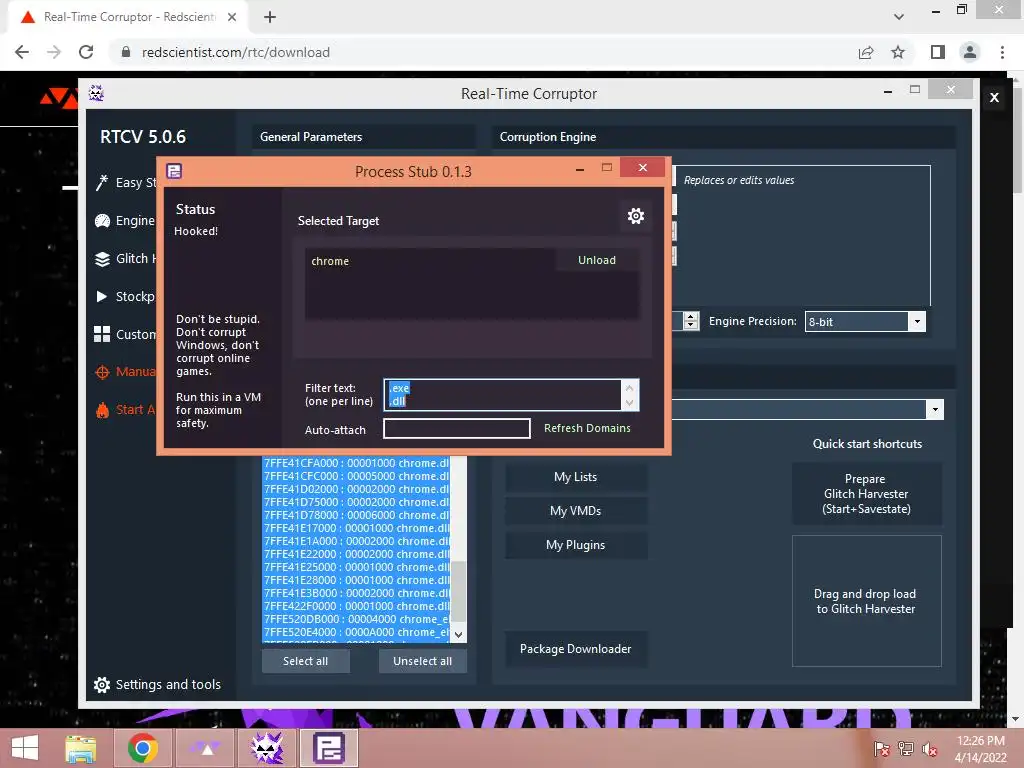Open the dropdown below Corruption Engine section

(x=935, y=409)
